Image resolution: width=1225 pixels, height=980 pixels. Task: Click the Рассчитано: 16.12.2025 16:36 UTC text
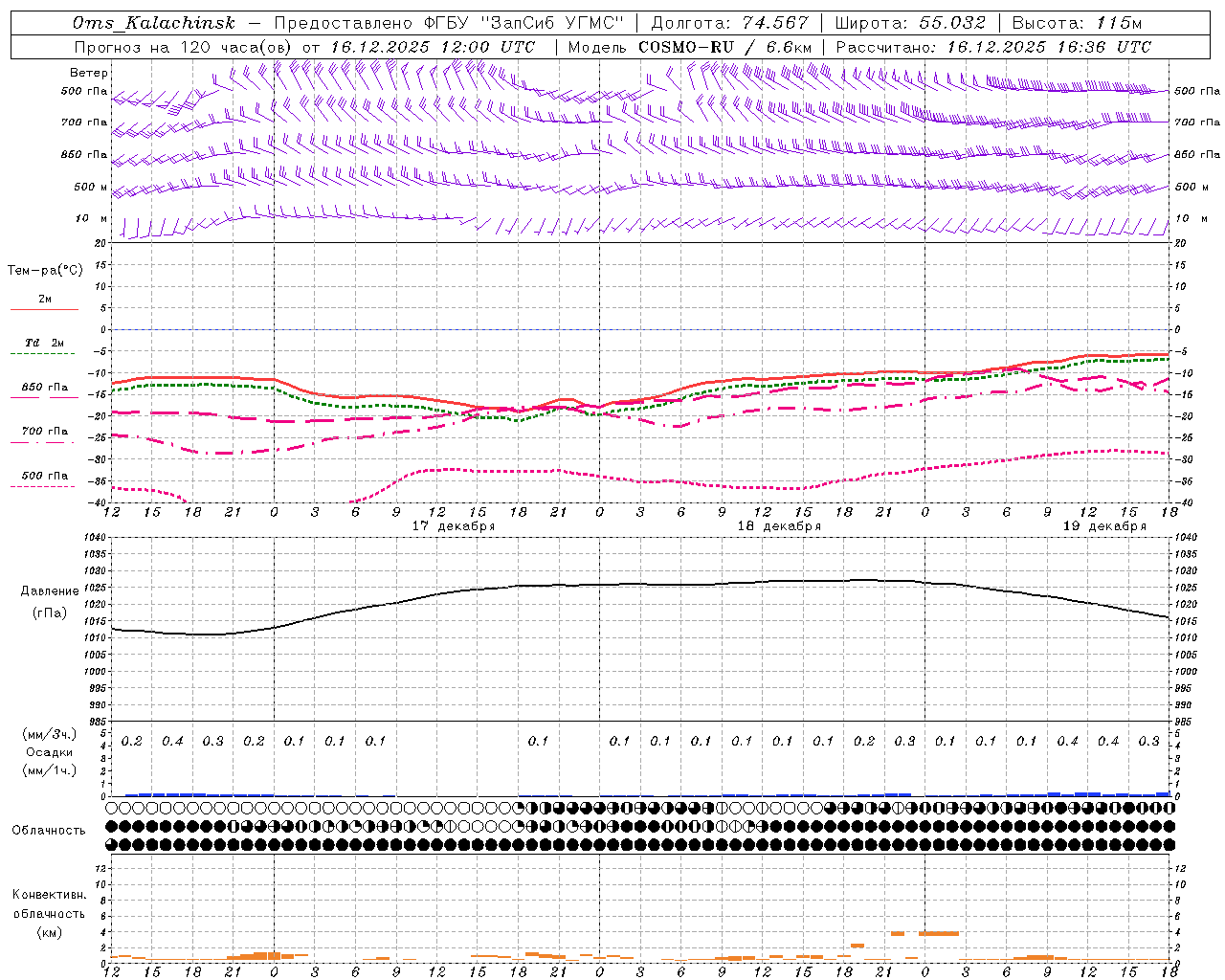coord(992,47)
